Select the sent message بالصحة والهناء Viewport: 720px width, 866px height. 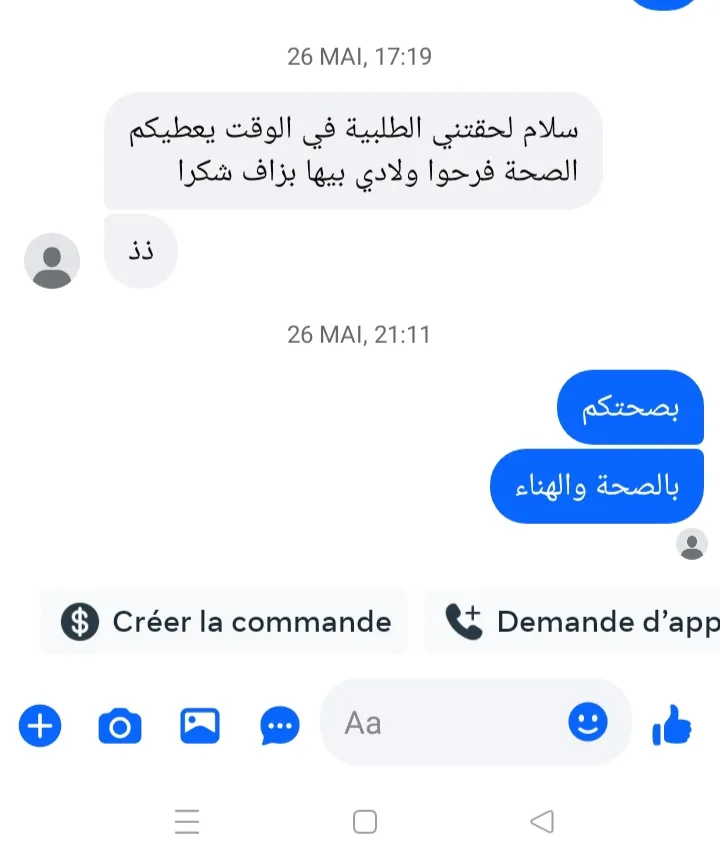[597, 487]
